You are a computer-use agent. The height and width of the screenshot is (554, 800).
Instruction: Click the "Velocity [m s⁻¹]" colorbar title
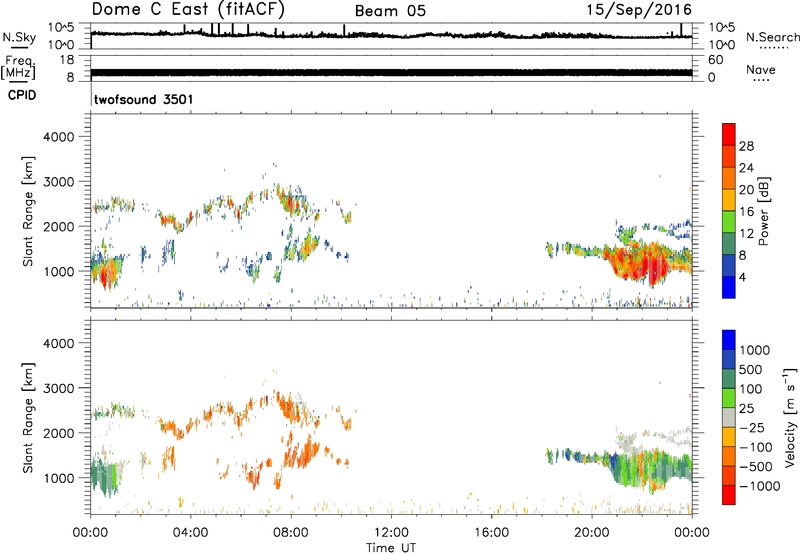coord(790,418)
